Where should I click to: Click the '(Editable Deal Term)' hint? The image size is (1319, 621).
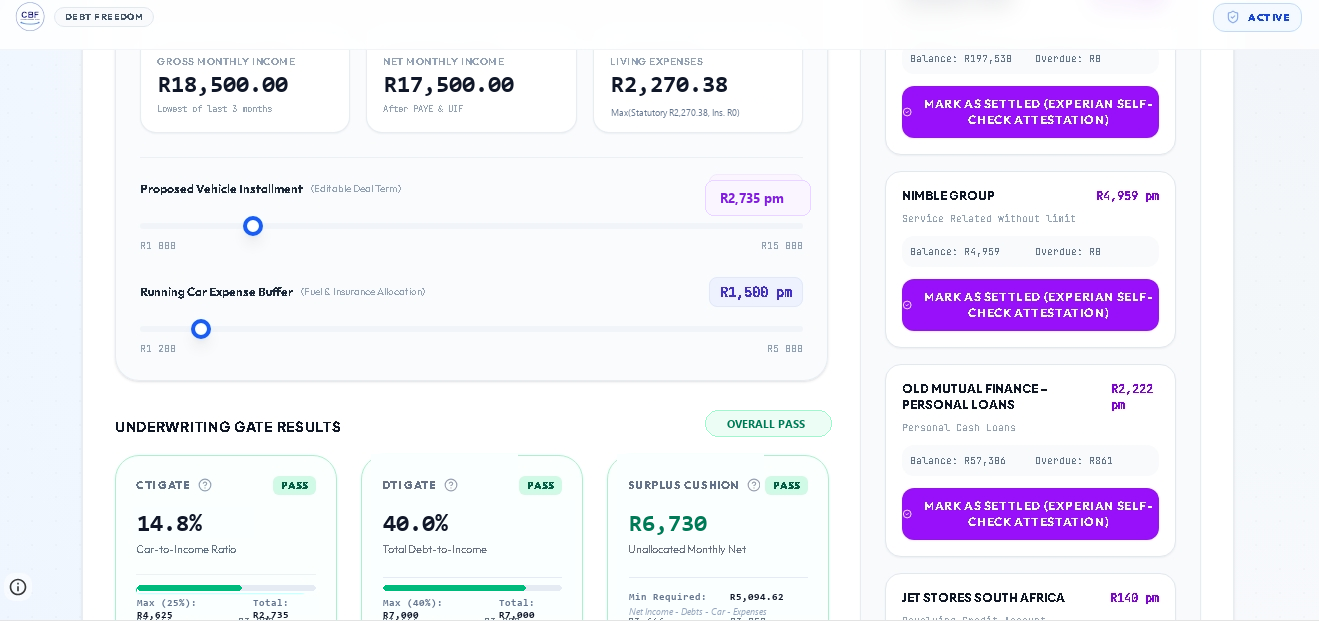click(356, 189)
